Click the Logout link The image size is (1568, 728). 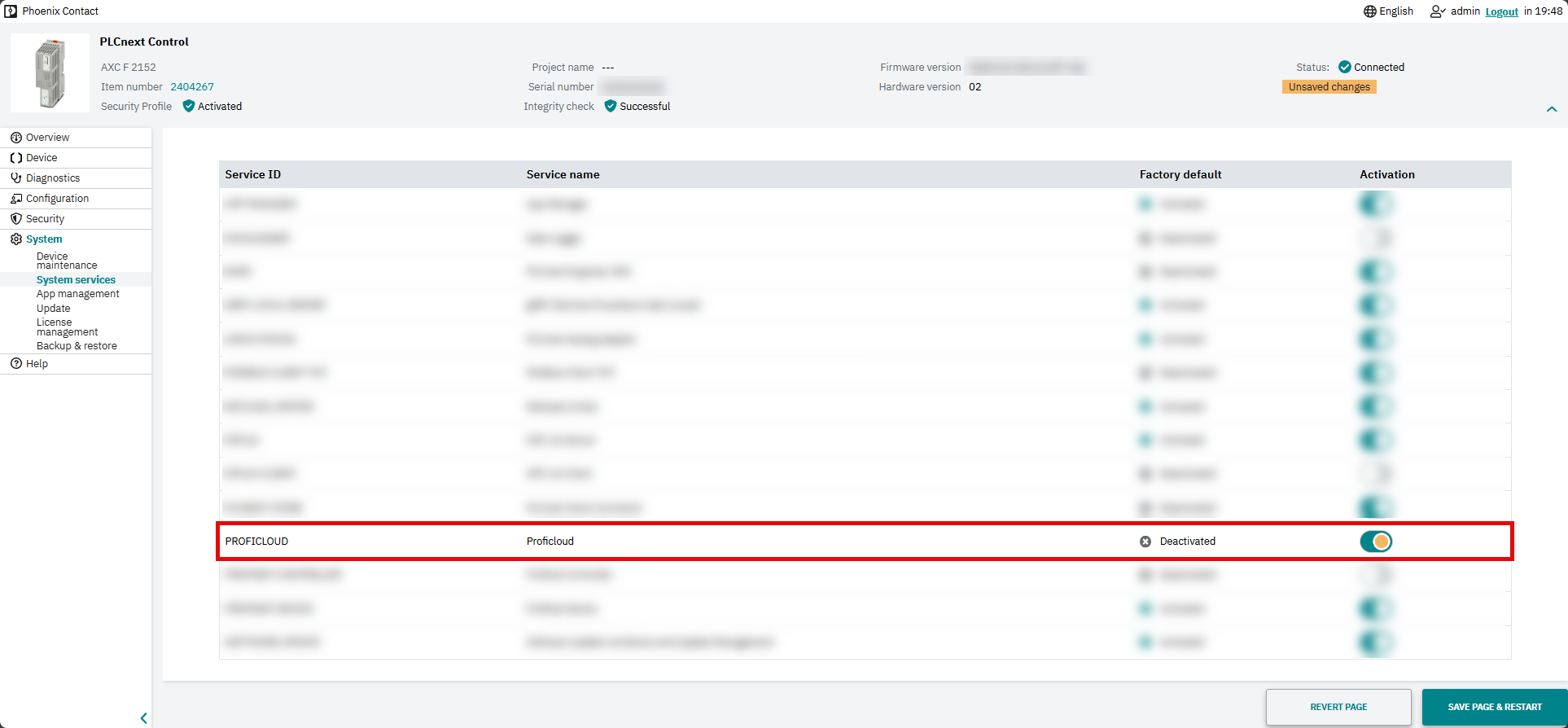pyautogui.click(x=1502, y=11)
